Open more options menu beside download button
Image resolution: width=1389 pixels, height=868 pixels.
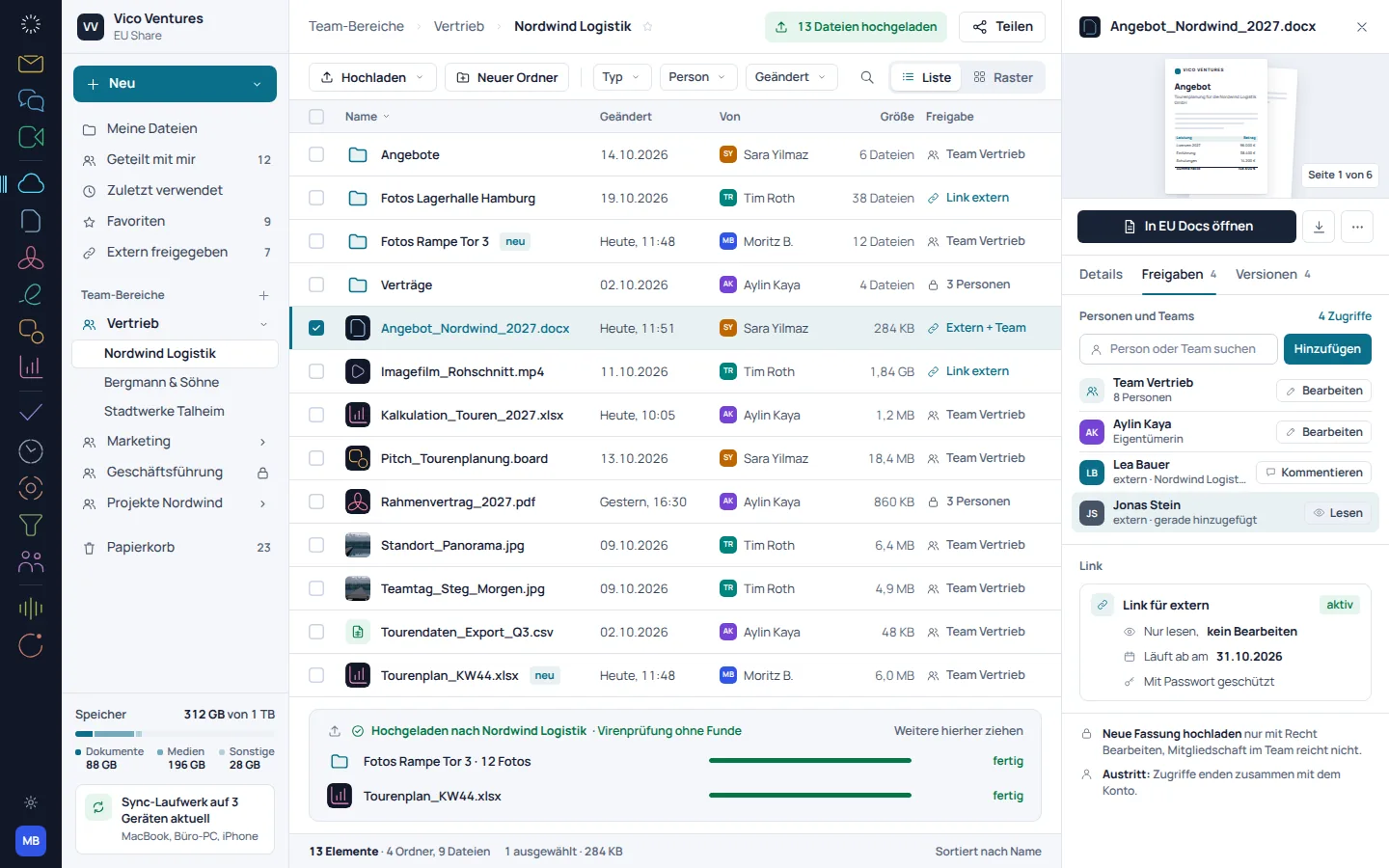pyautogui.click(x=1357, y=227)
